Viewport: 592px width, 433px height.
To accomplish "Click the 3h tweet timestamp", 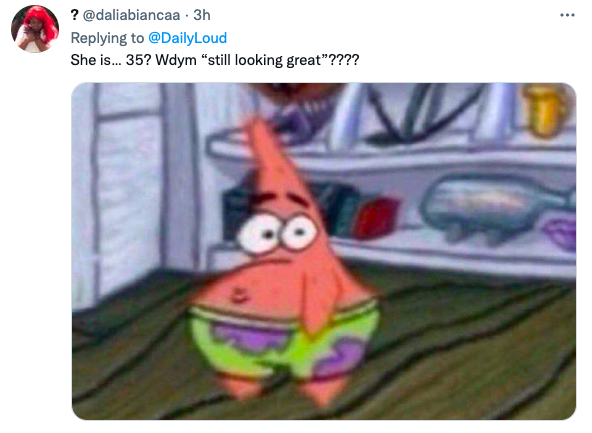I will 202,15.
